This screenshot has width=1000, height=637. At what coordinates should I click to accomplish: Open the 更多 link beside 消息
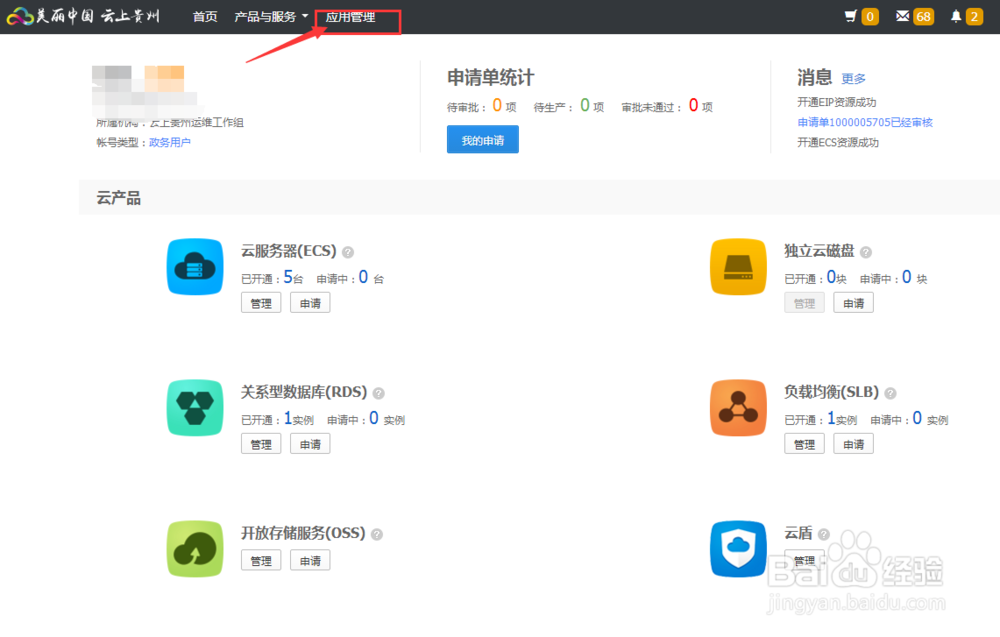pos(853,78)
